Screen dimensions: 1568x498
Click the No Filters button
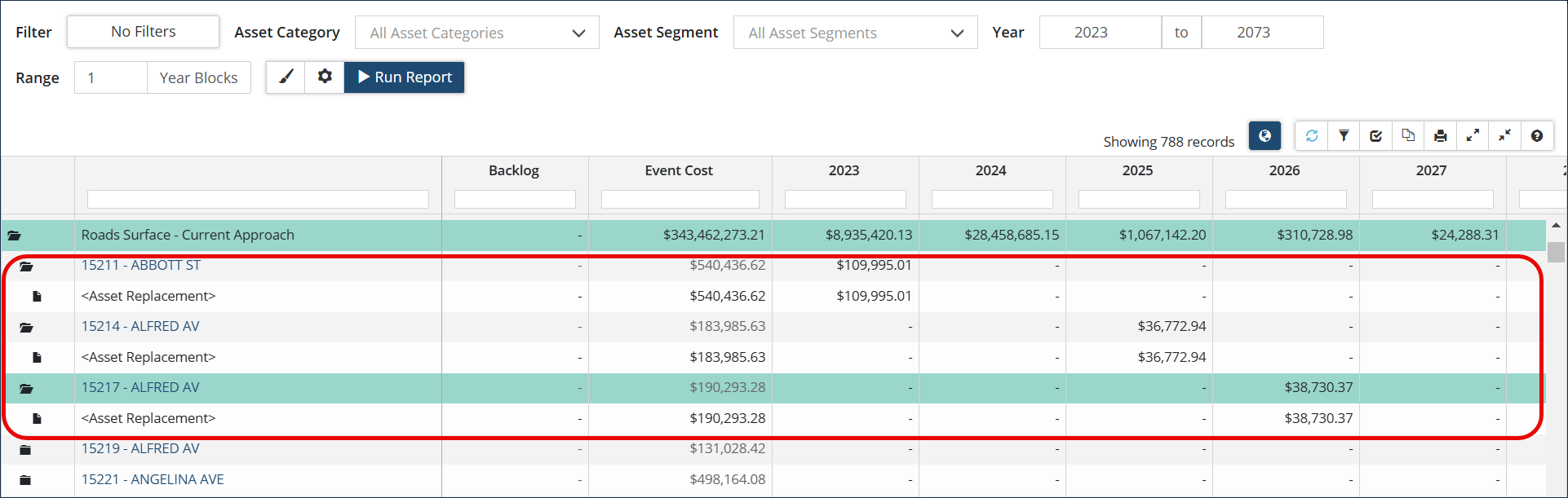coord(143,32)
